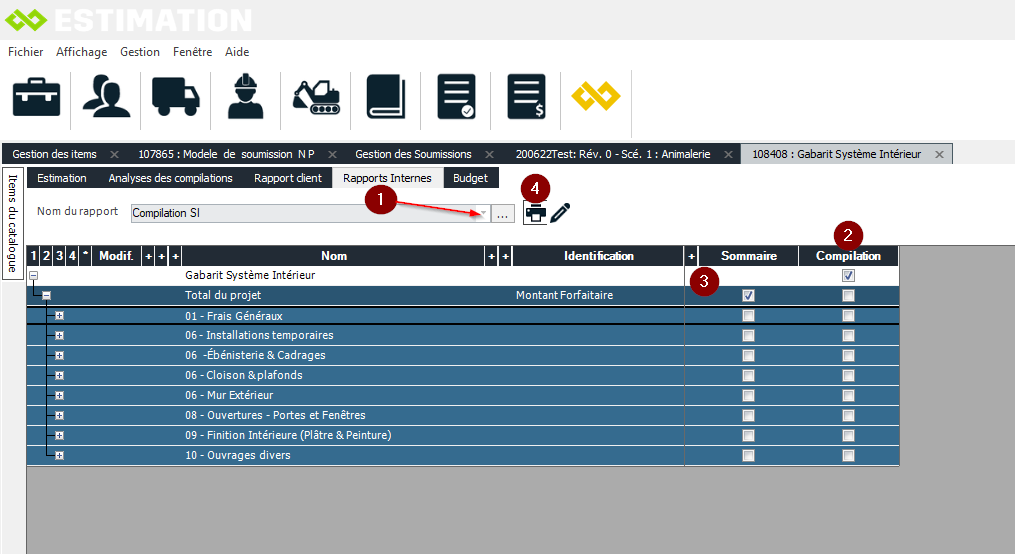Open the Items du catalogue side panel
The width and height of the screenshot is (1015, 554).
pyautogui.click(x=12, y=222)
